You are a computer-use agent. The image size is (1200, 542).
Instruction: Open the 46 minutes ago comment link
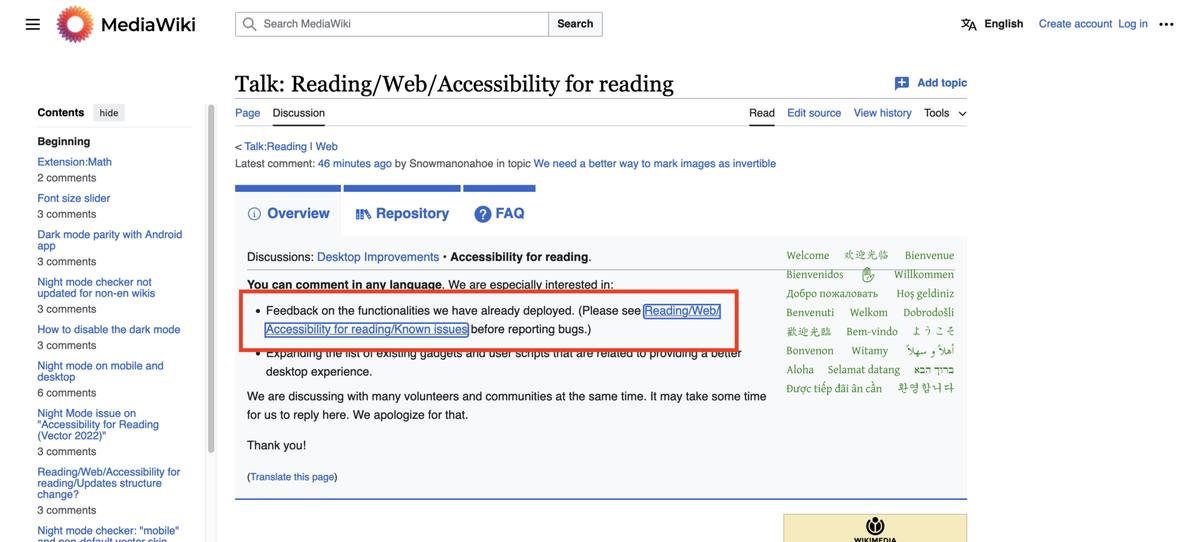355,164
